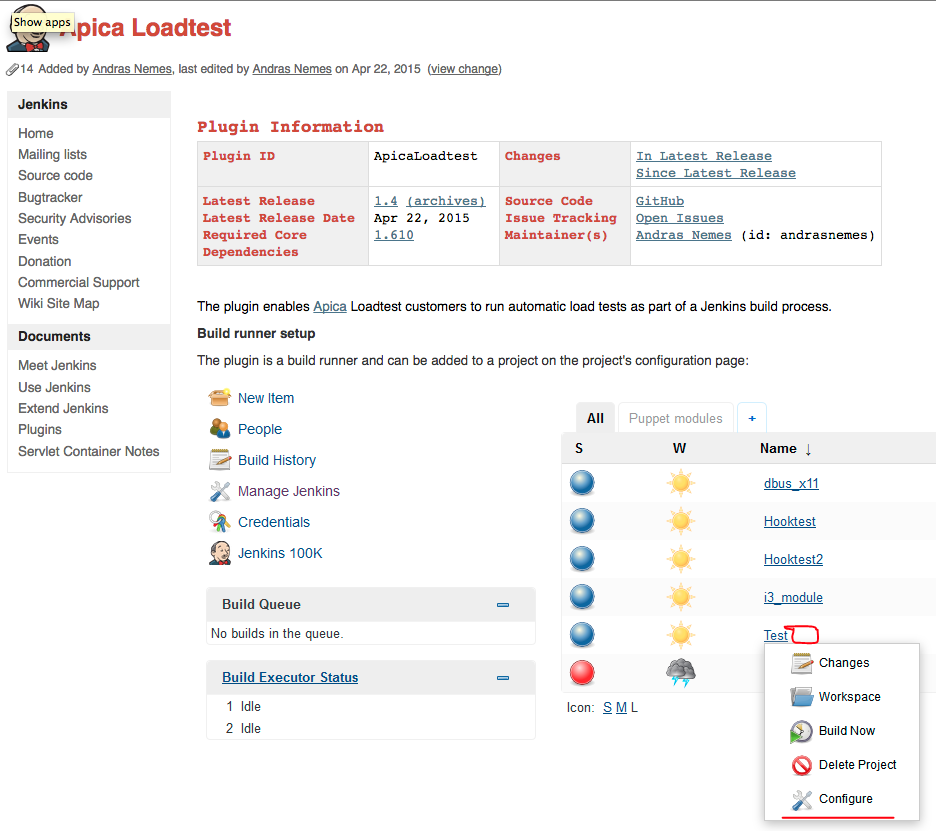
Task: Open Plugins in Documents sidebar
Action: pyautogui.click(x=39, y=429)
